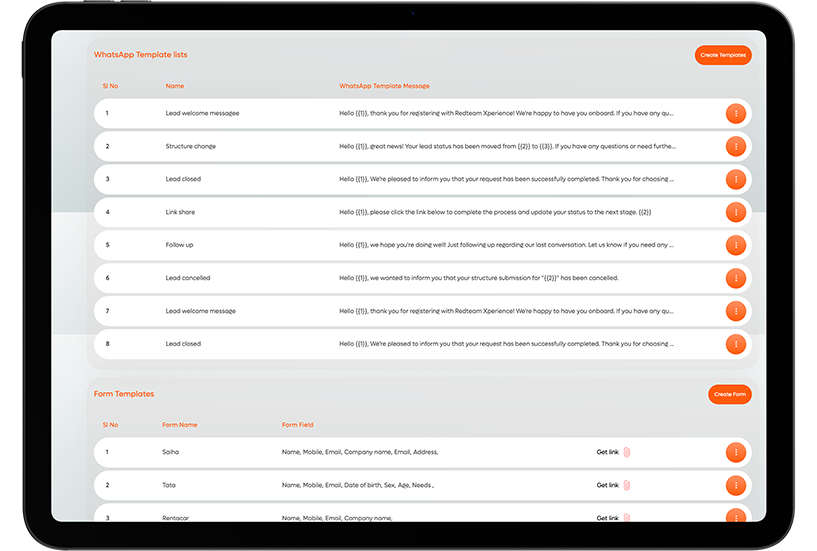Click Sl No header in Form Templates table

click(x=110, y=425)
